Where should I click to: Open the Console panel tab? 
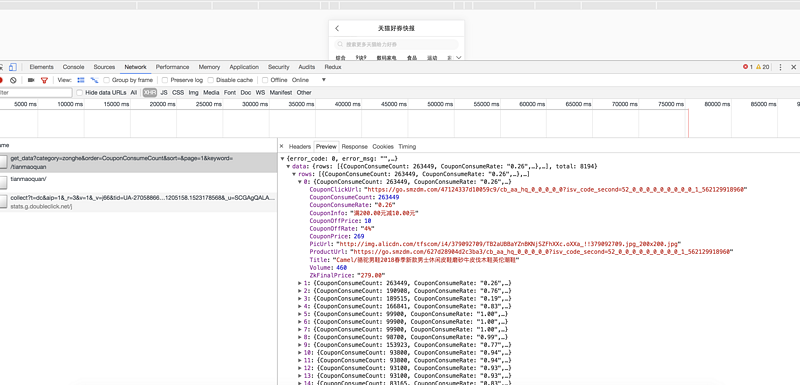[x=73, y=67]
